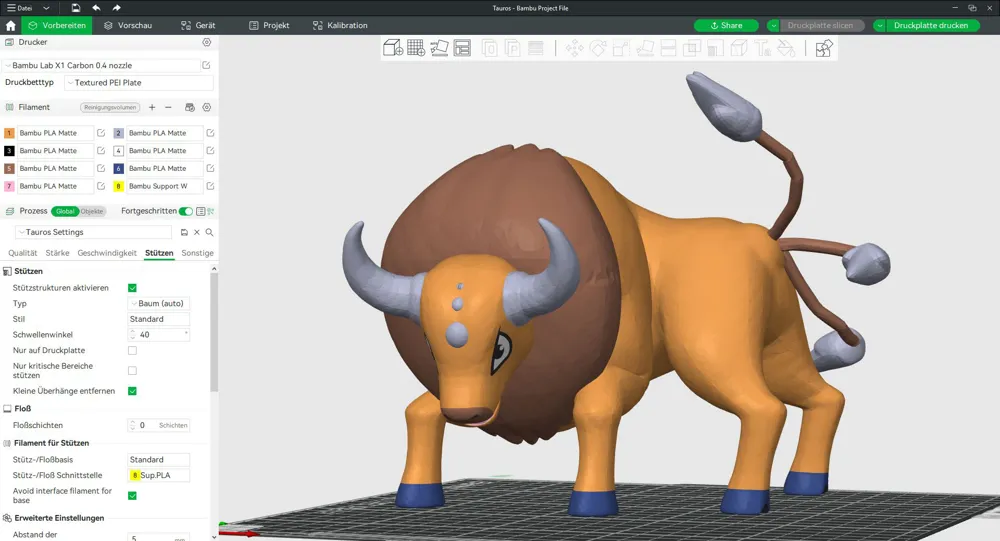The width and height of the screenshot is (1000, 541).
Task: Select the Lay on face tool
Action: pos(645,48)
